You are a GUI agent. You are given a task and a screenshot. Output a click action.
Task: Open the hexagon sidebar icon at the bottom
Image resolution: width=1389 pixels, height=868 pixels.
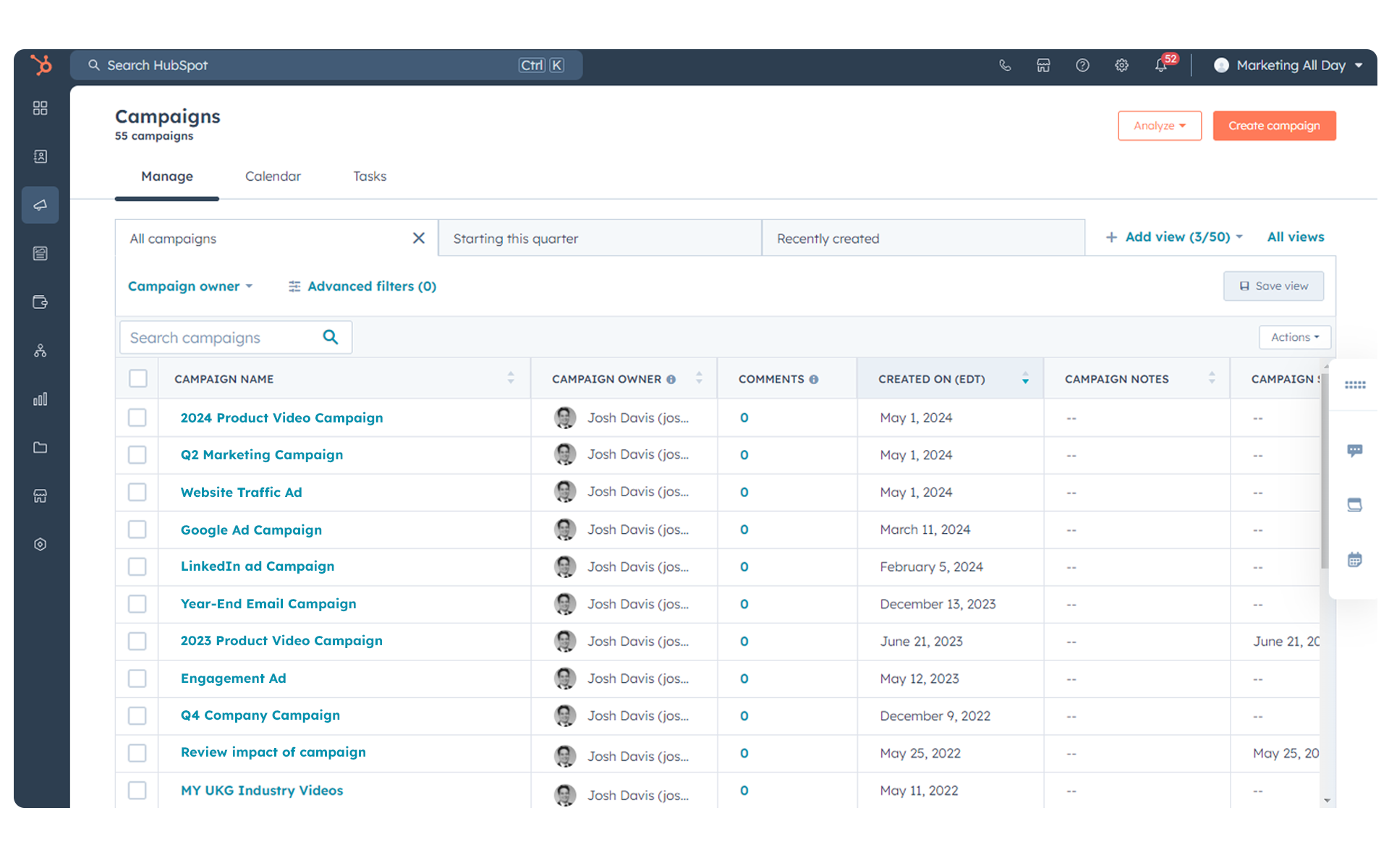(x=41, y=544)
